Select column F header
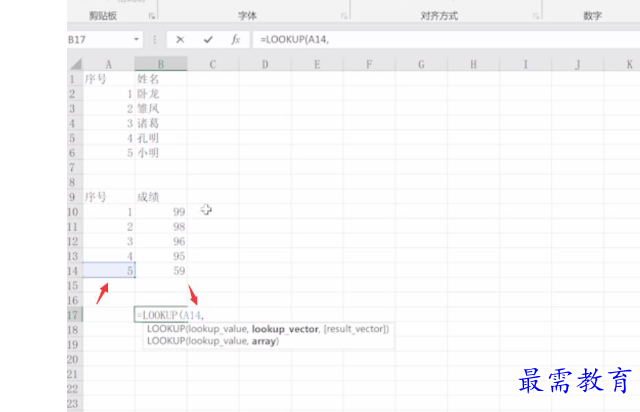 click(x=369, y=64)
